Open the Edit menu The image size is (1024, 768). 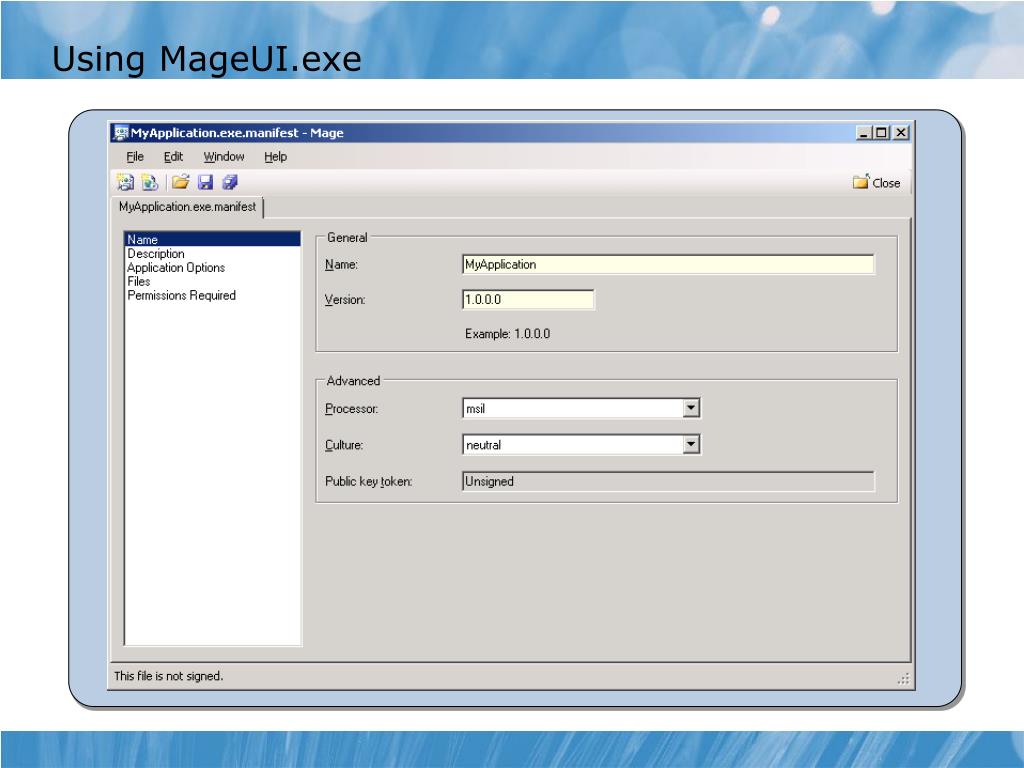[173, 157]
